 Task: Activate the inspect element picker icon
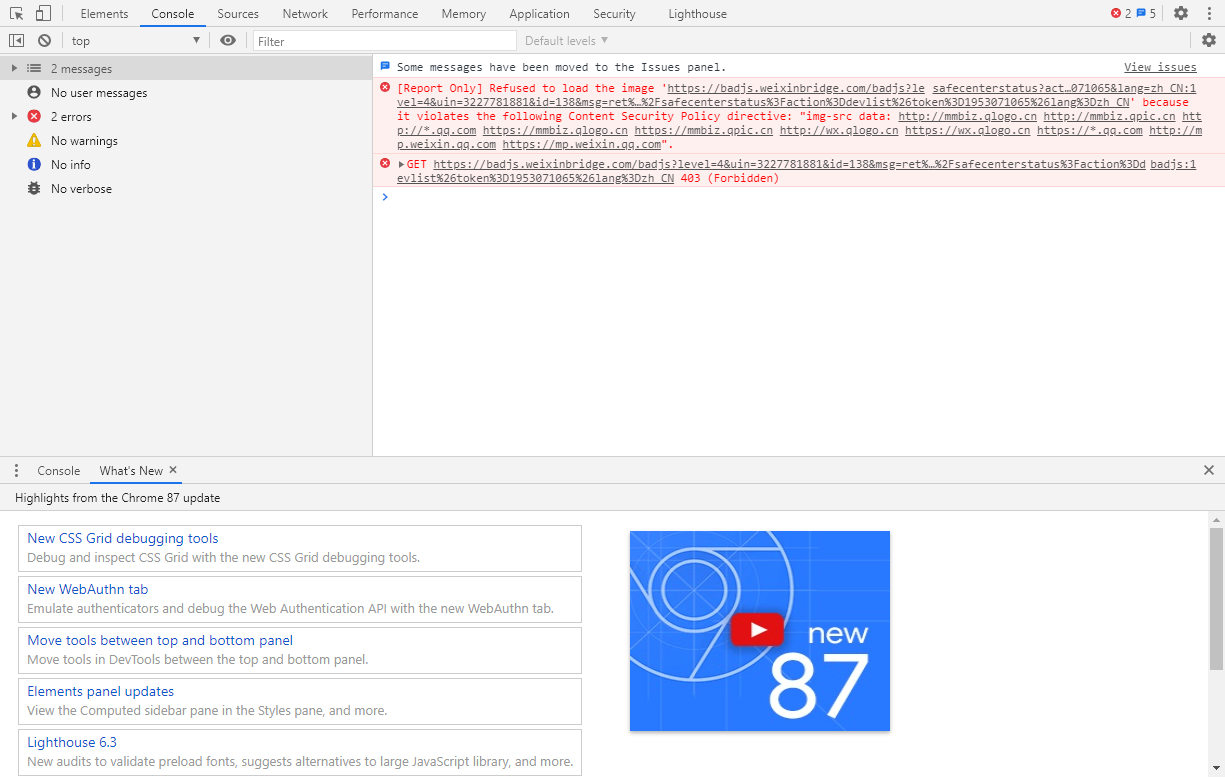[16, 13]
